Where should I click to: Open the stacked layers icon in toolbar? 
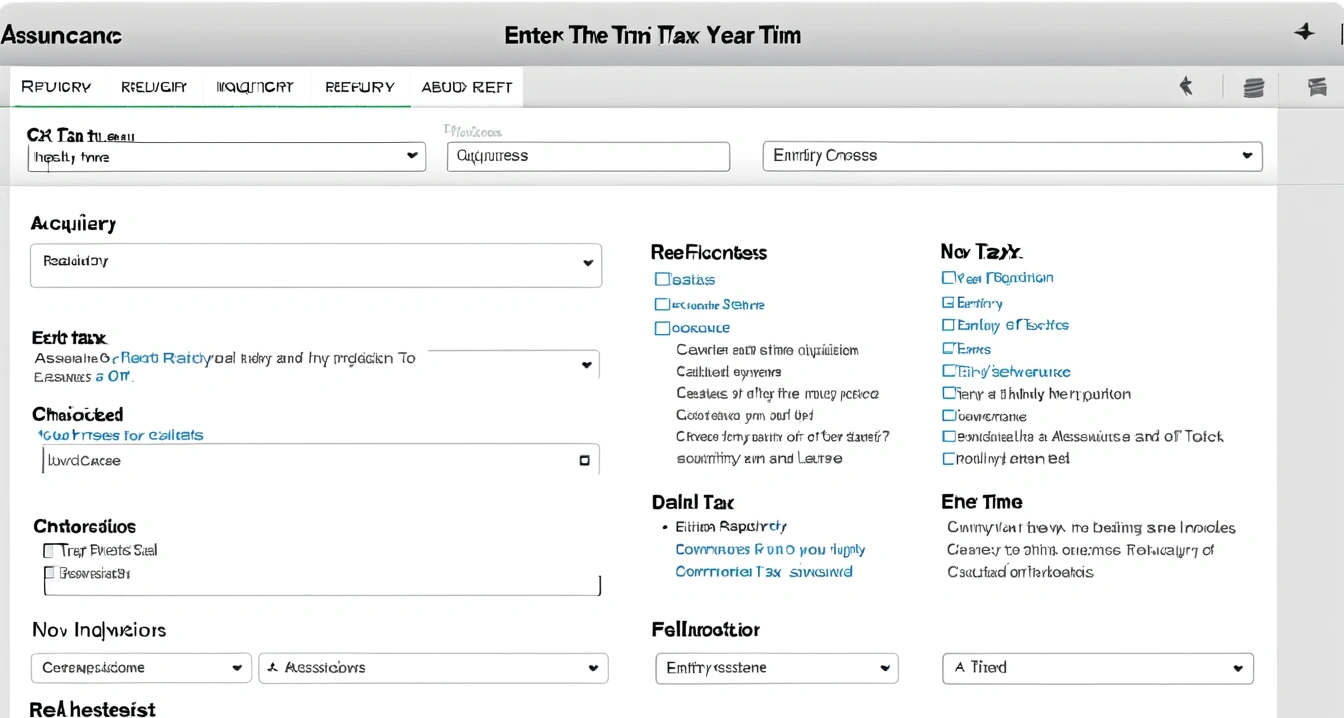point(1254,88)
